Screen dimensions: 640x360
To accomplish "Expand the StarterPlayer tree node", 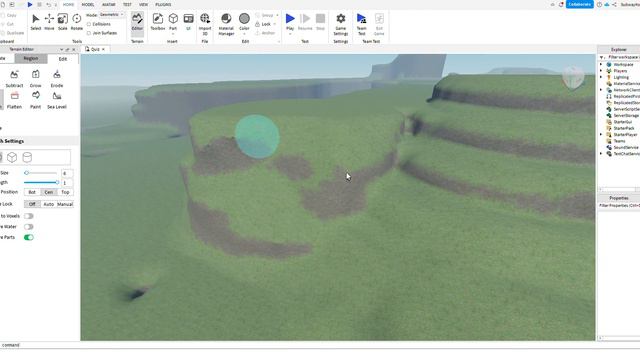I will point(601,134).
